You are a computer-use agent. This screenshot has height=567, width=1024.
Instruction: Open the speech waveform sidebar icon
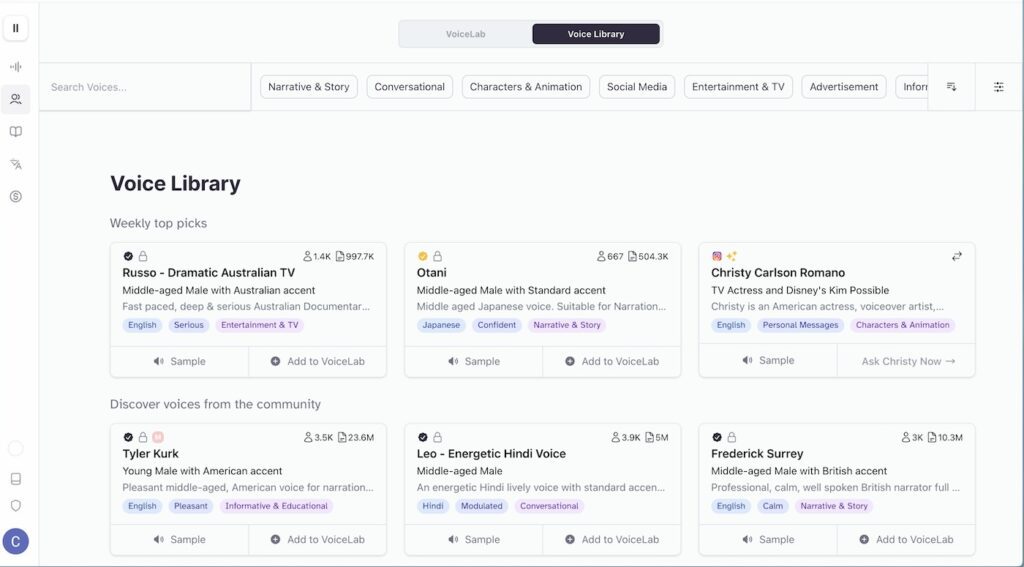[15, 67]
